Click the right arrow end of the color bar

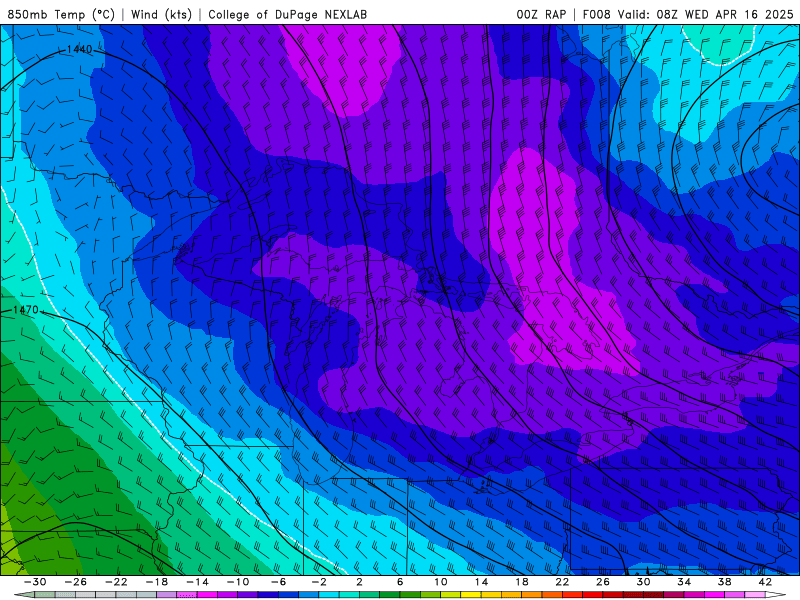click(x=776, y=595)
